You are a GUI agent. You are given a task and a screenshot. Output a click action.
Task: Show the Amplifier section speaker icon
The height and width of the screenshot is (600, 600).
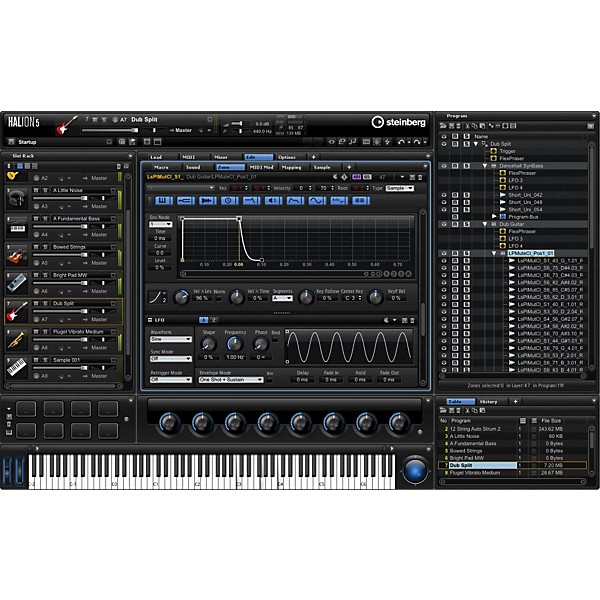pos(273,200)
